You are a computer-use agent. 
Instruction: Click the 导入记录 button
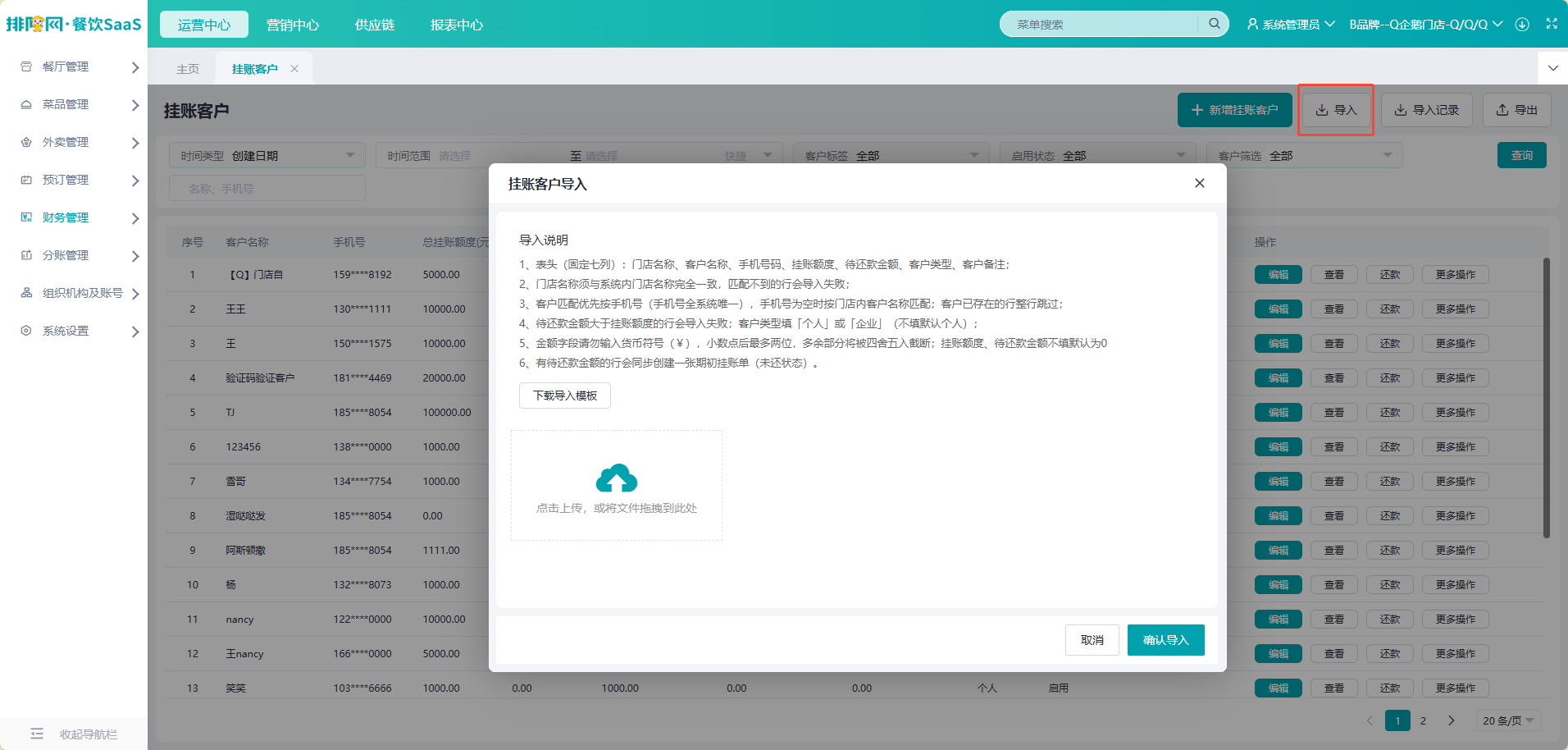tap(1427, 110)
